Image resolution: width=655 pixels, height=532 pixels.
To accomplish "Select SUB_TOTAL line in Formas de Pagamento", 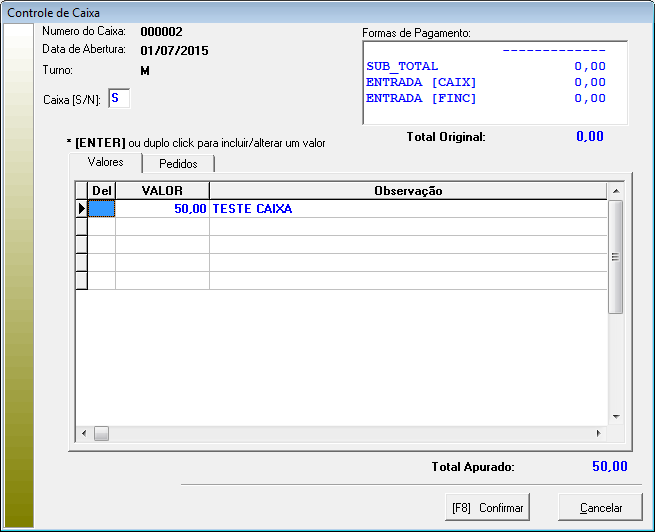I will point(486,66).
